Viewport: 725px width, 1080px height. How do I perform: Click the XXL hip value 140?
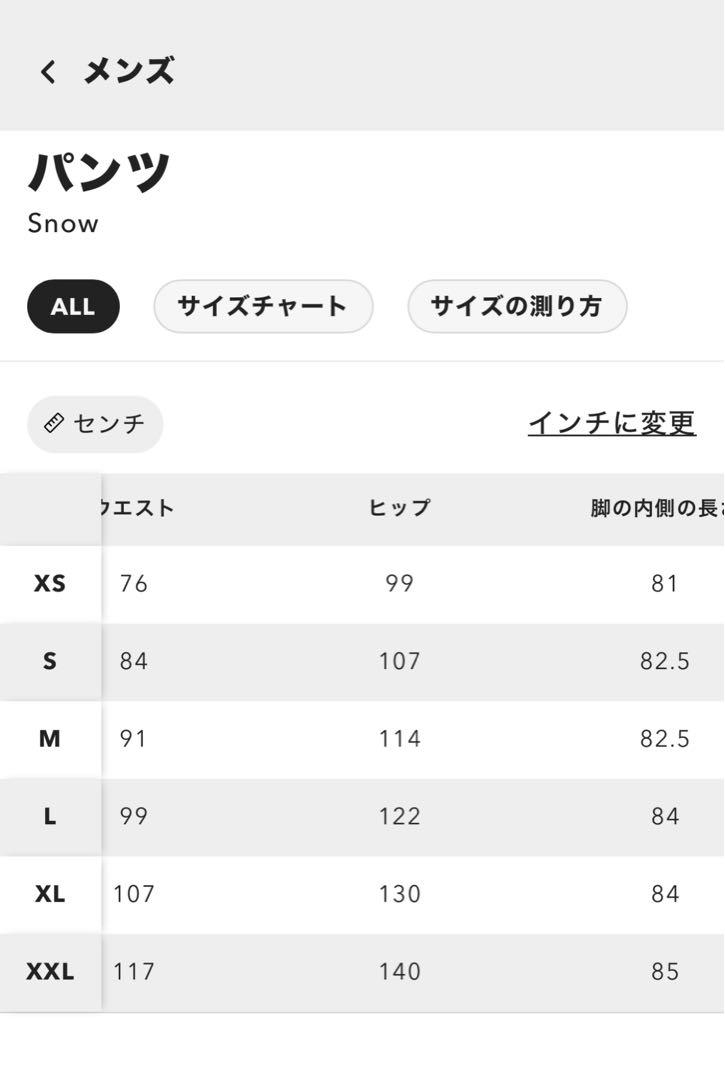(400, 973)
